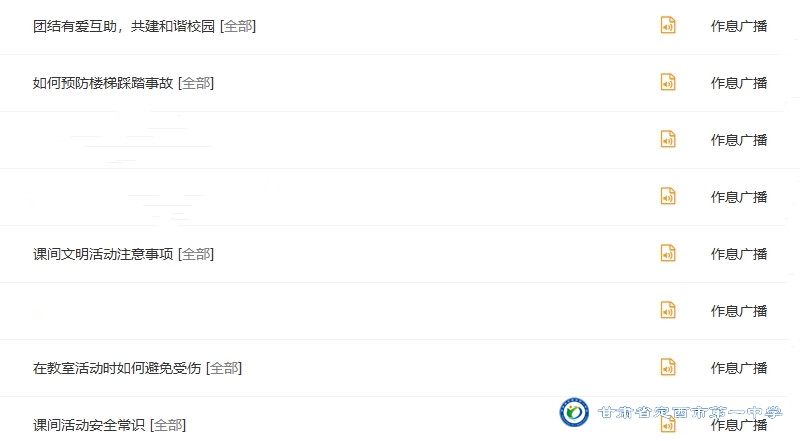The height and width of the screenshot is (441, 800).
Task: Click audio icon in blank row below 课间文明活动注意事项
Action: coord(668,311)
